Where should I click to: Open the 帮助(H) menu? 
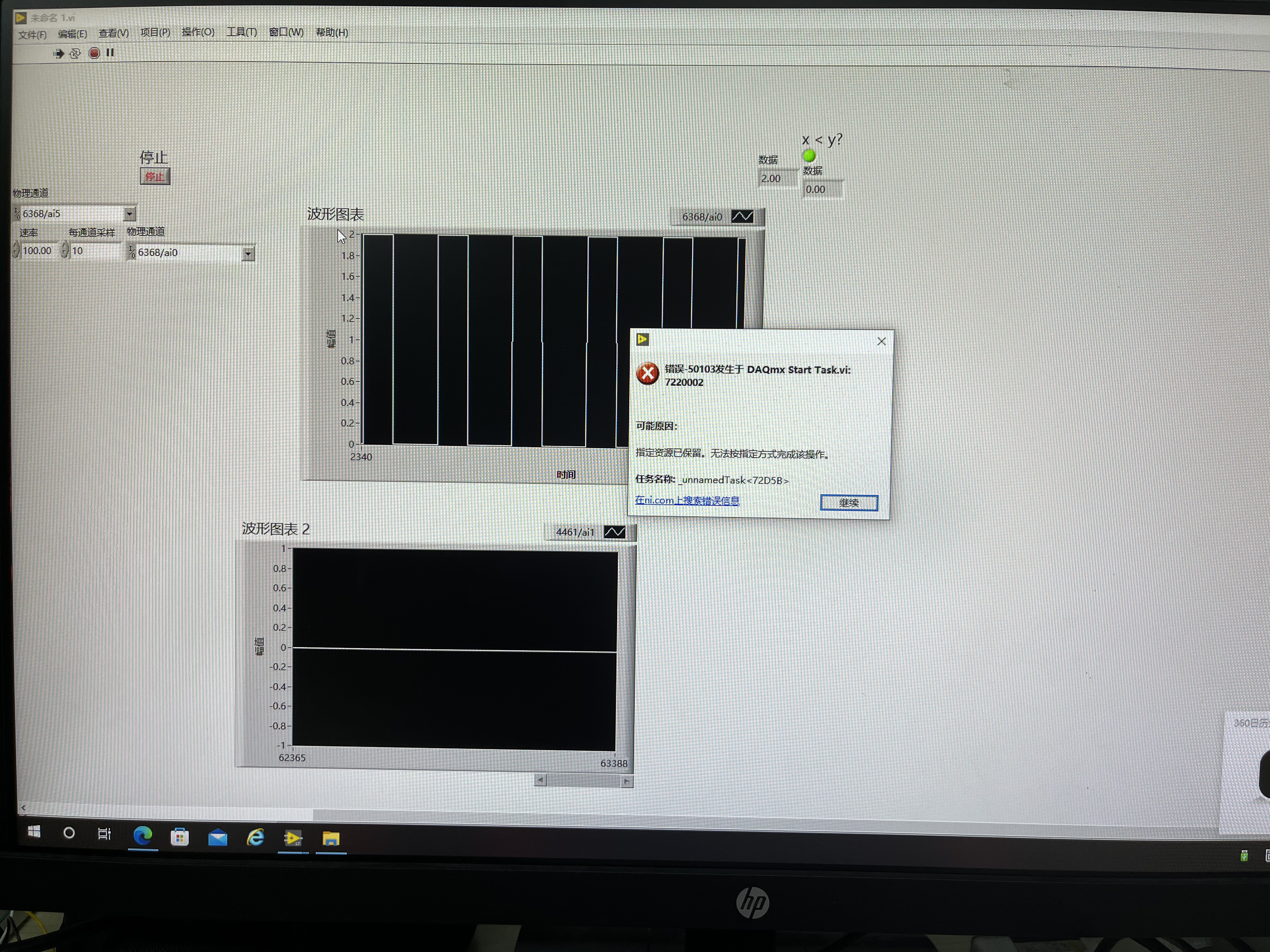pyautogui.click(x=332, y=32)
